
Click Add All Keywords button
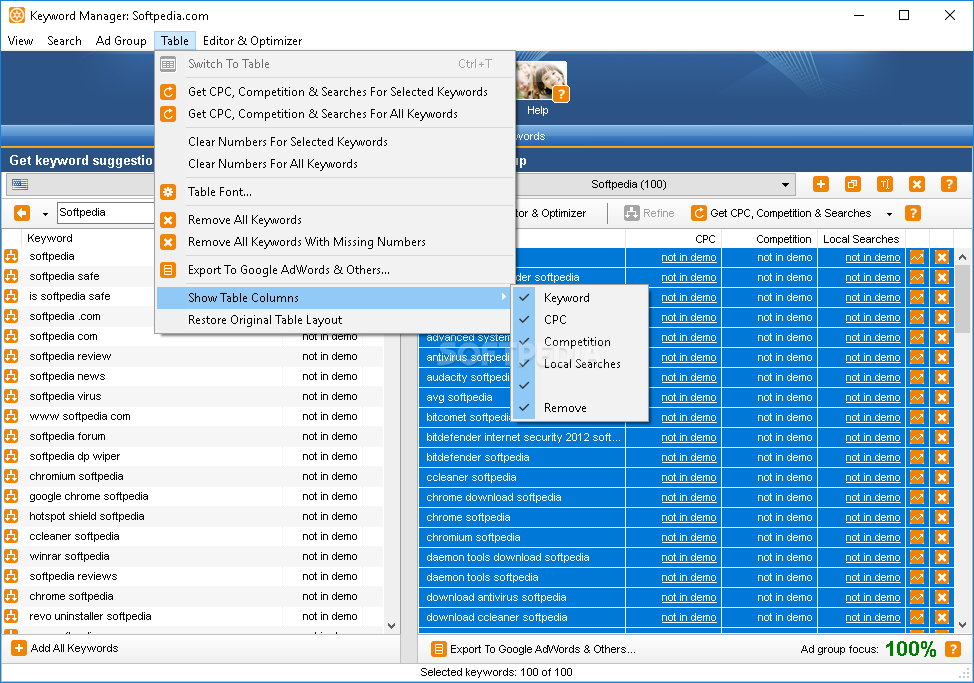pos(65,648)
